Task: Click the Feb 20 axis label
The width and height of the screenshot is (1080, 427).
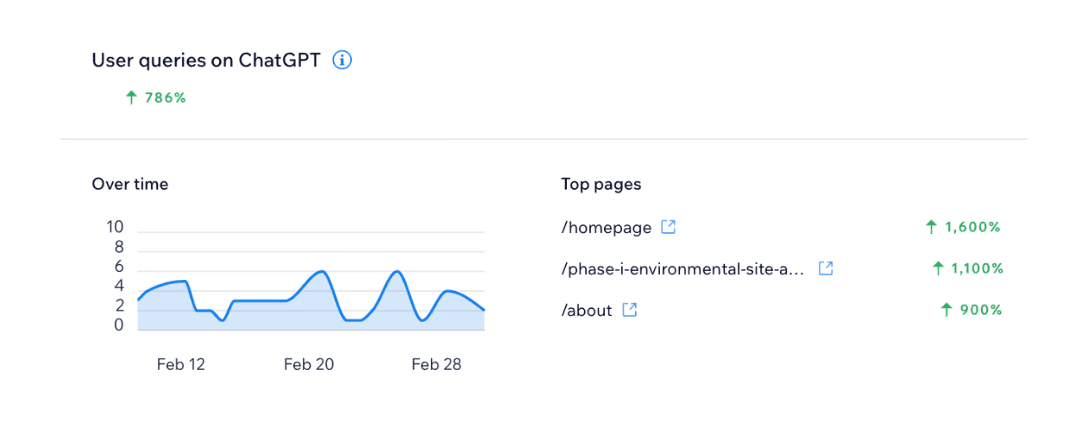Action: pos(309,365)
